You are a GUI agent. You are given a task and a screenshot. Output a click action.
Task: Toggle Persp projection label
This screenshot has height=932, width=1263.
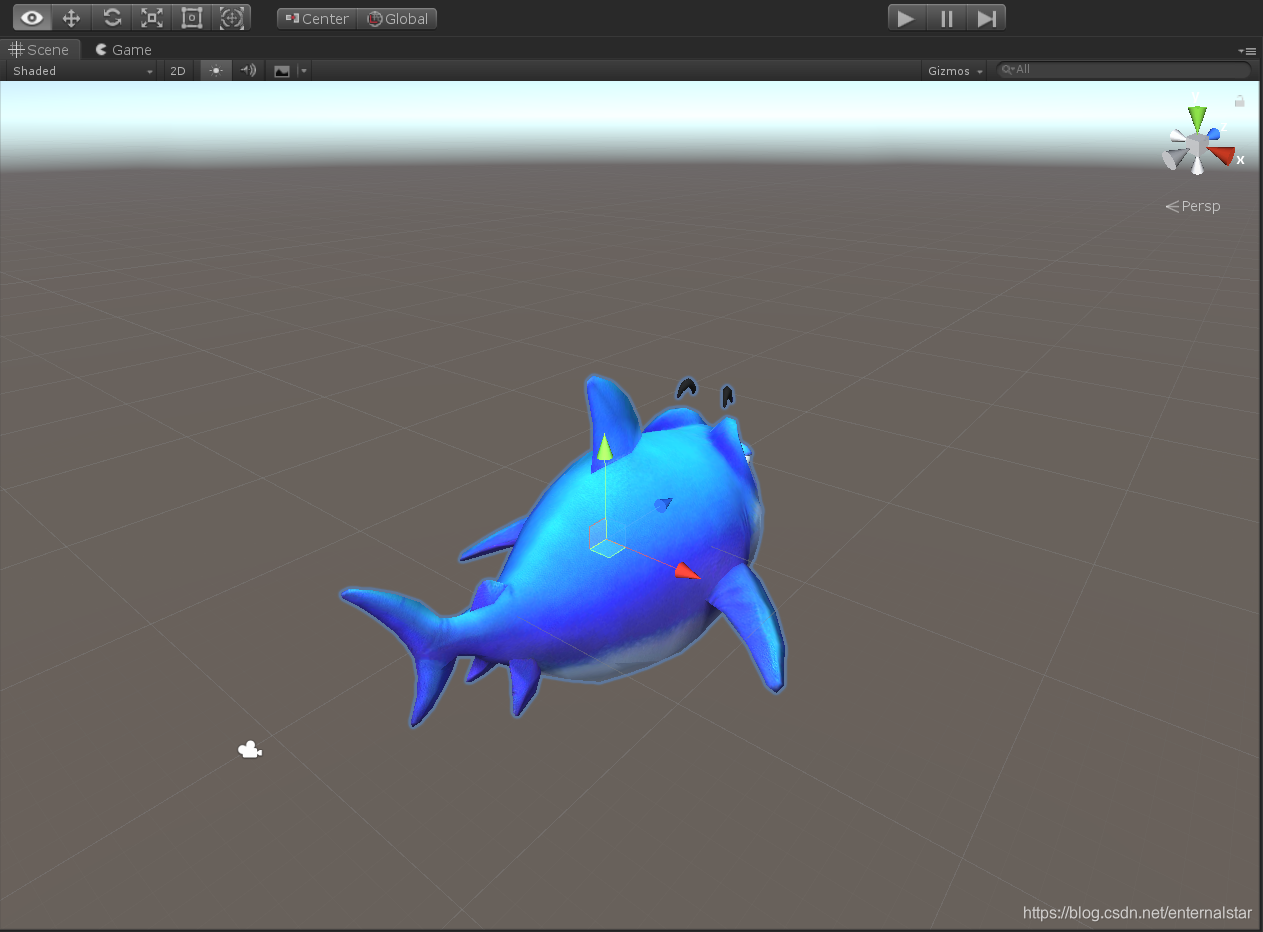(x=1193, y=206)
